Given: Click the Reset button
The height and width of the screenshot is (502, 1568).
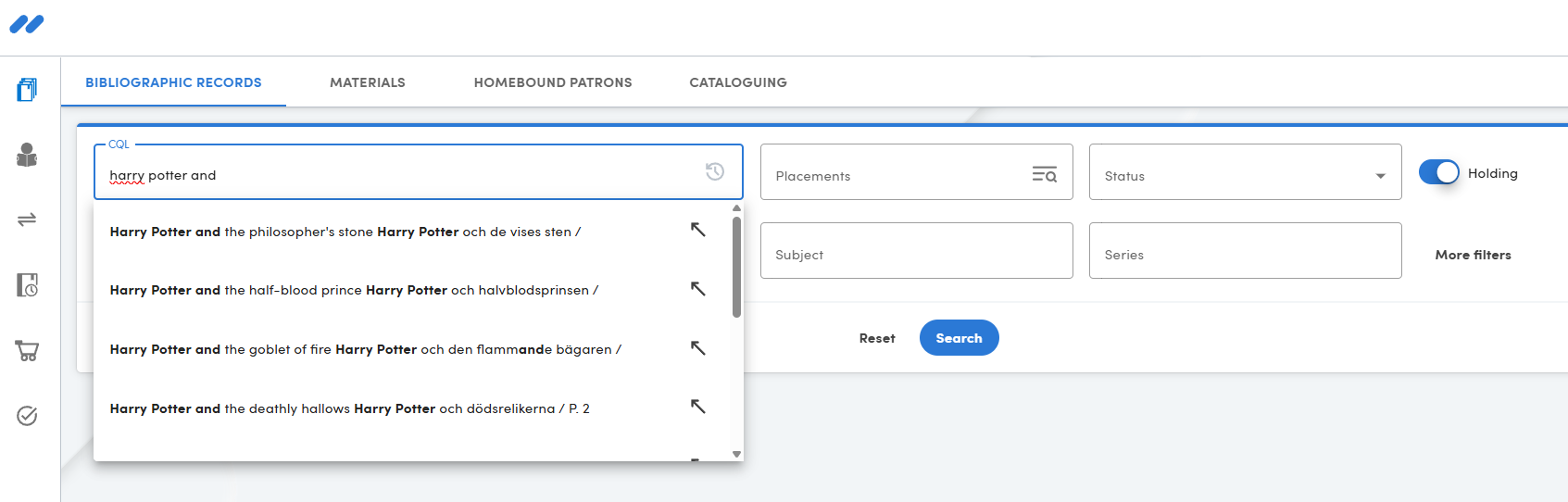Looking at the screenshot, I should pyautogui.click(x=877, y=338).
